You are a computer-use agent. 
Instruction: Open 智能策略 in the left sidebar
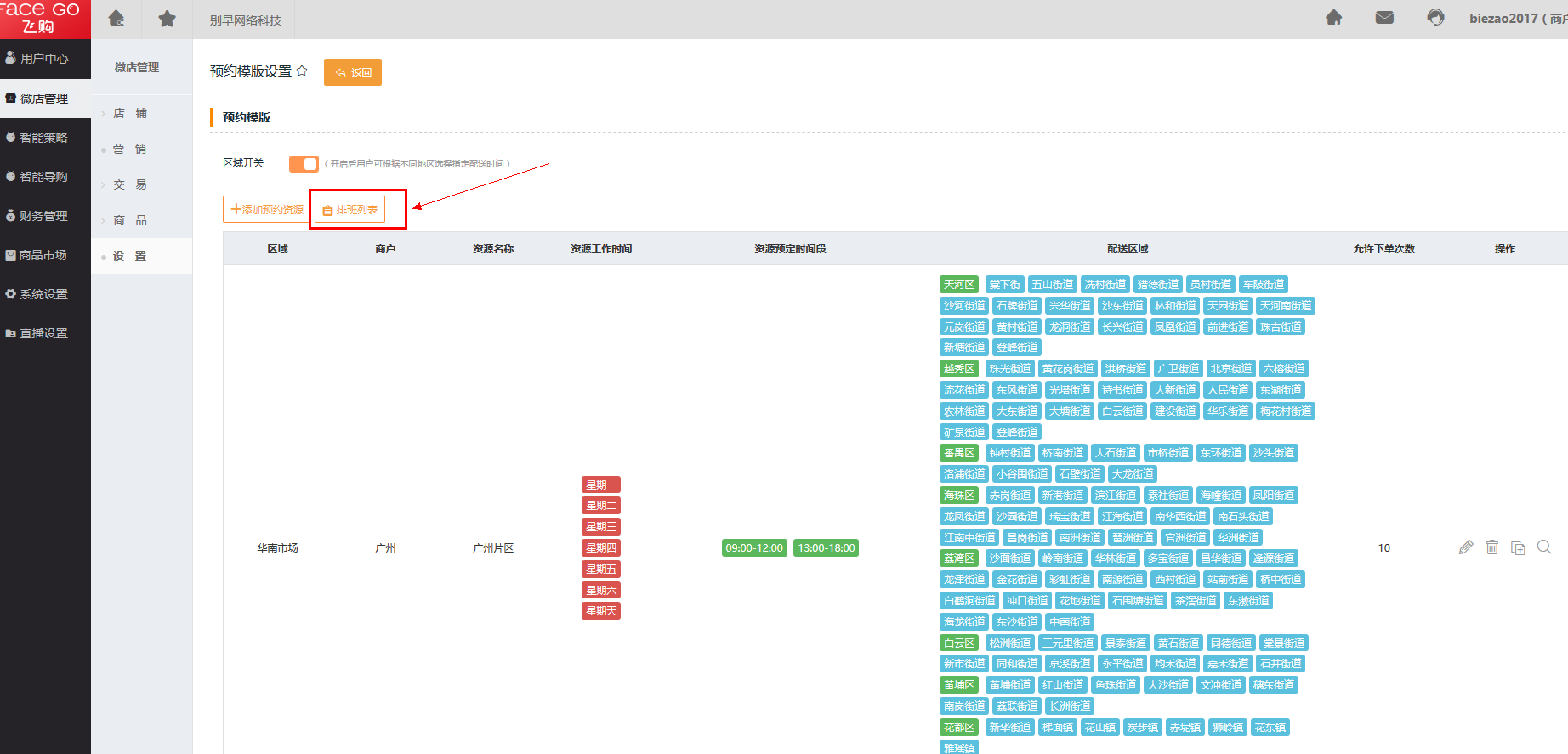point(43,138)
